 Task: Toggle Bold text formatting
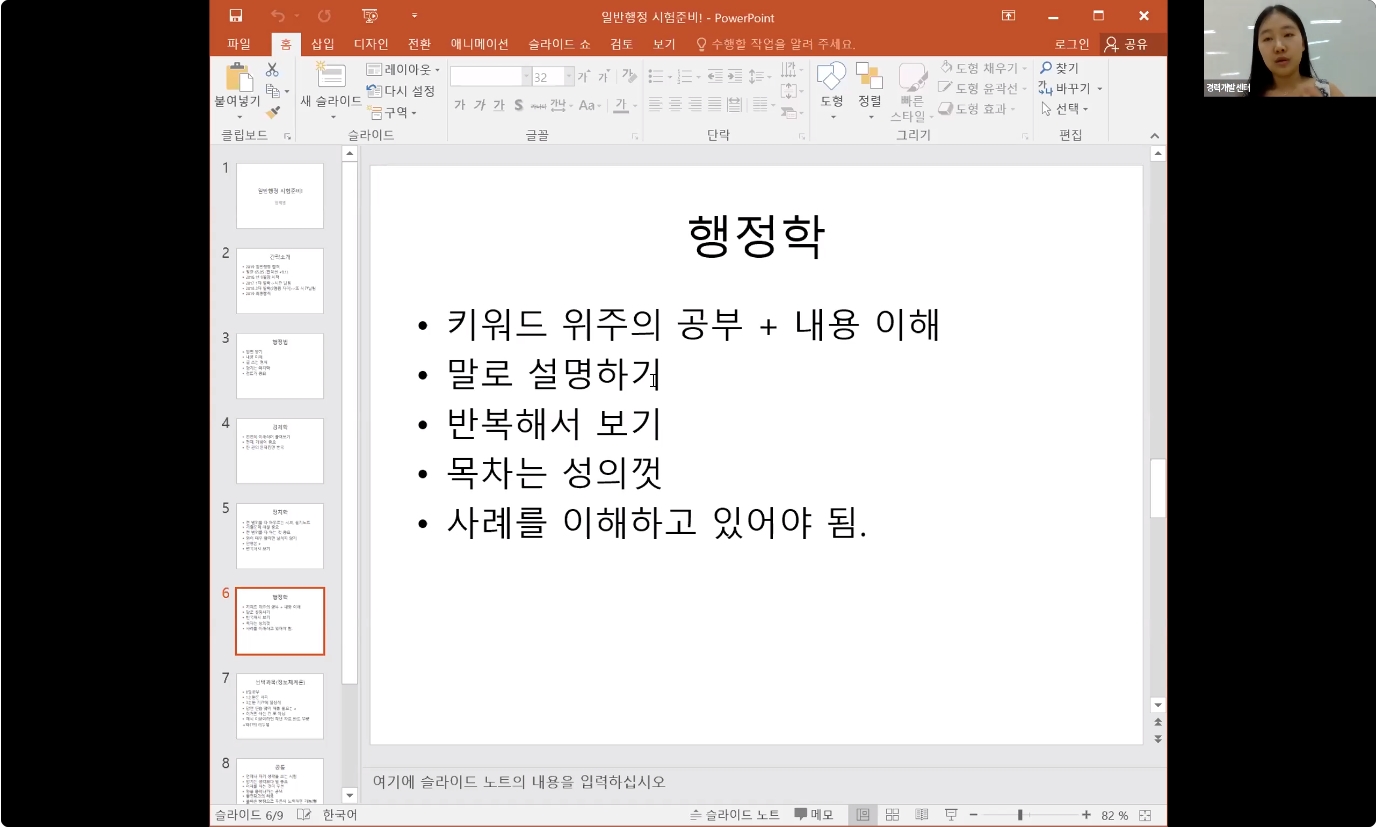click(x=459, y=105)
